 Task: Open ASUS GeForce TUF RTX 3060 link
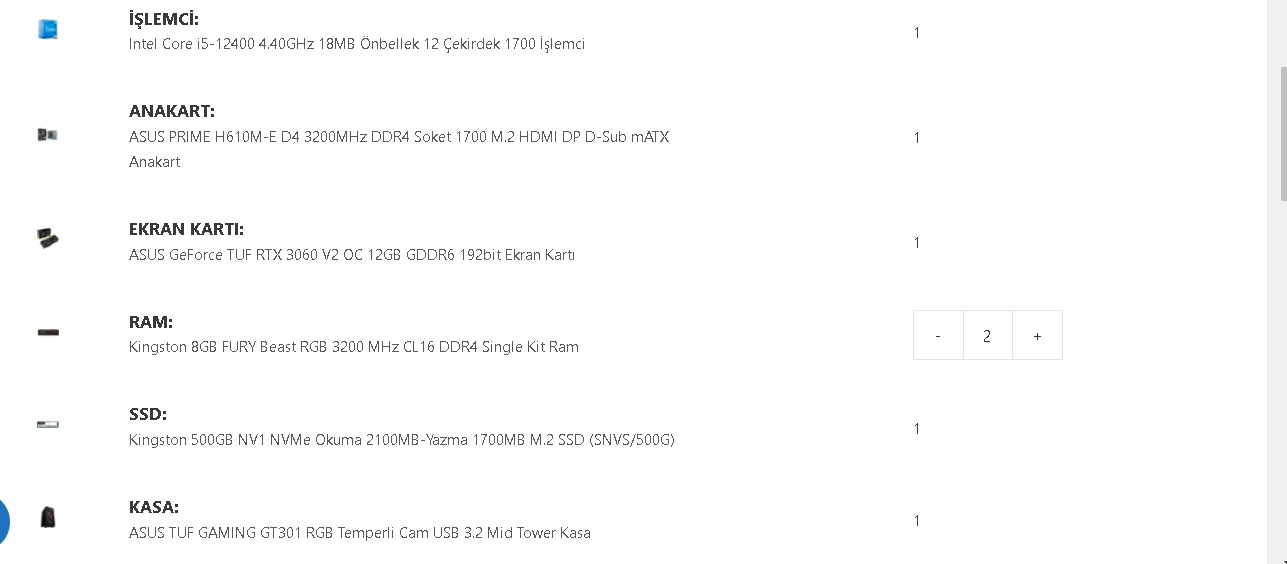pos(351,255)
